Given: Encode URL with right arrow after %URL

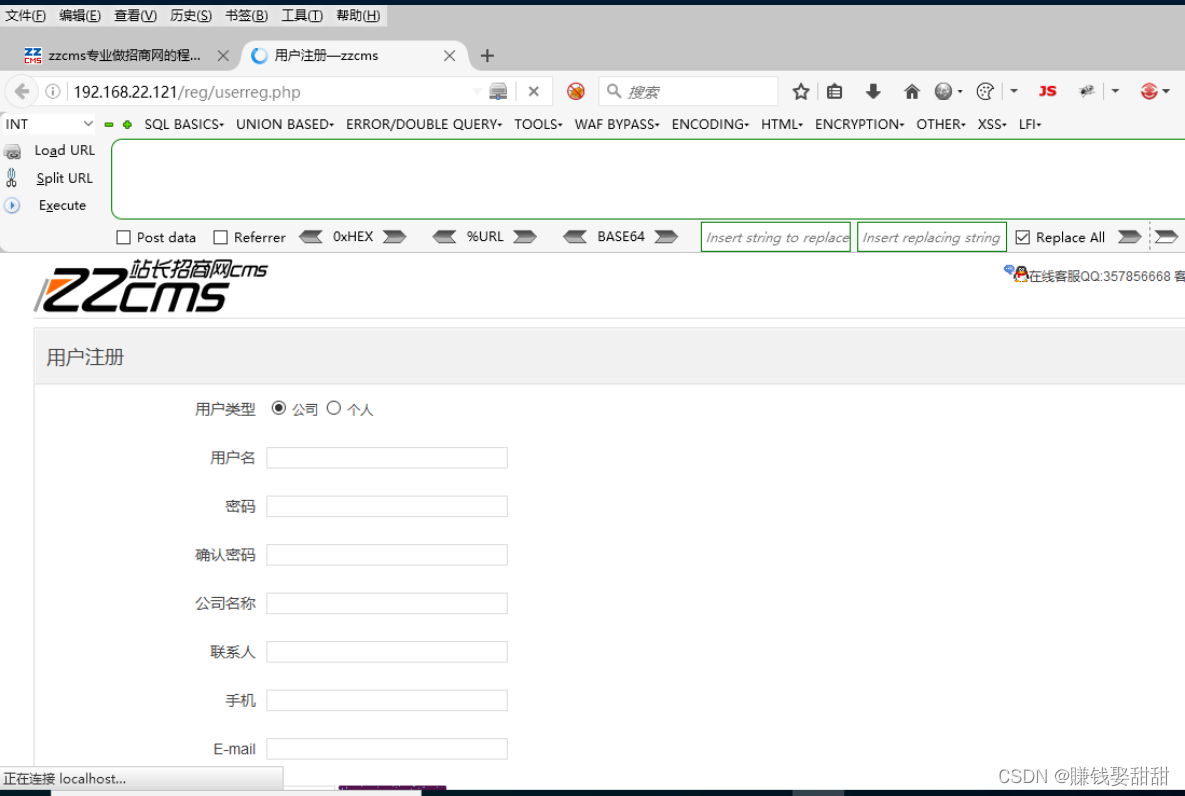Looking at the screenshot, I should (x=525, y=237).
